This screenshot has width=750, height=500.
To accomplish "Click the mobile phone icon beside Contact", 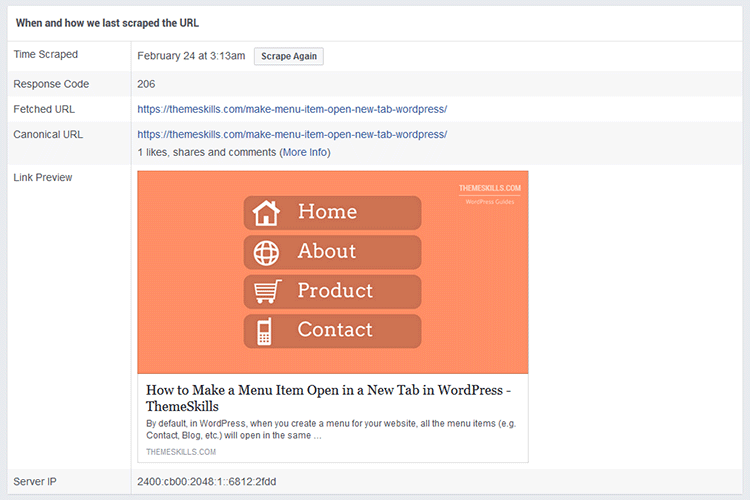I will tap(264, 331).
